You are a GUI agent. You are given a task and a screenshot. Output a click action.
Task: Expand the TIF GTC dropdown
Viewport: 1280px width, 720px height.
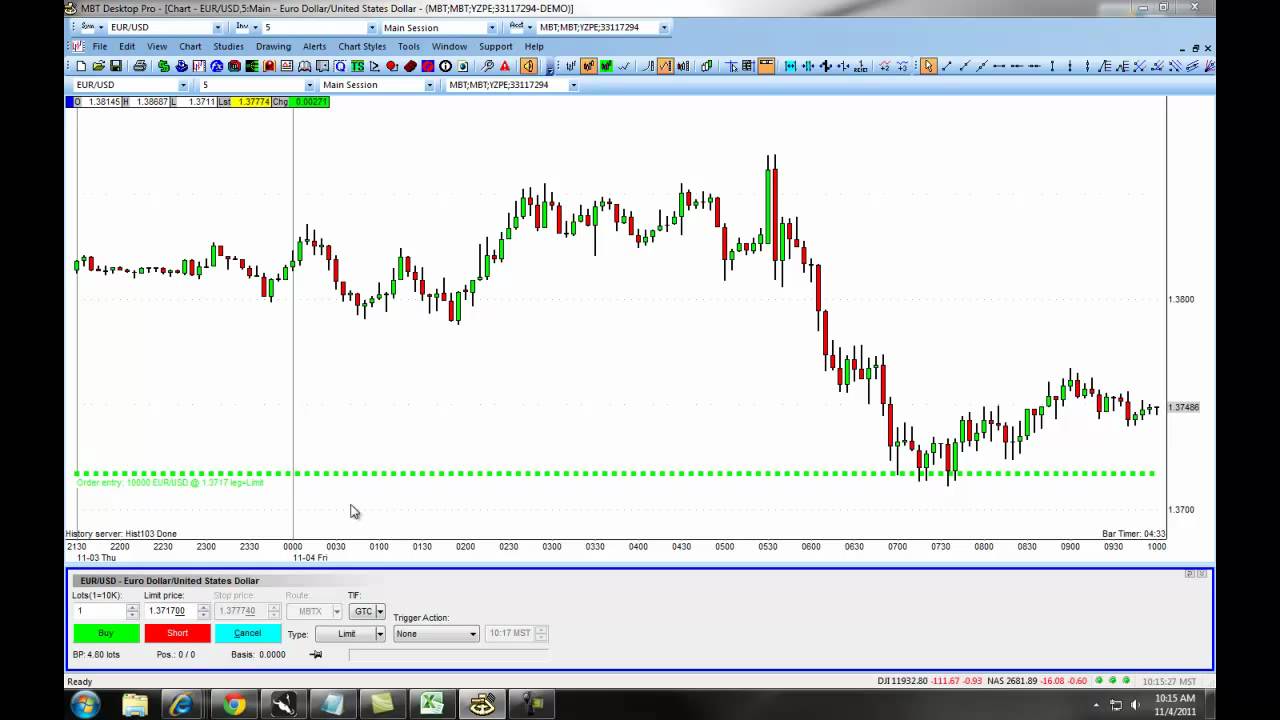coord(380,611)
